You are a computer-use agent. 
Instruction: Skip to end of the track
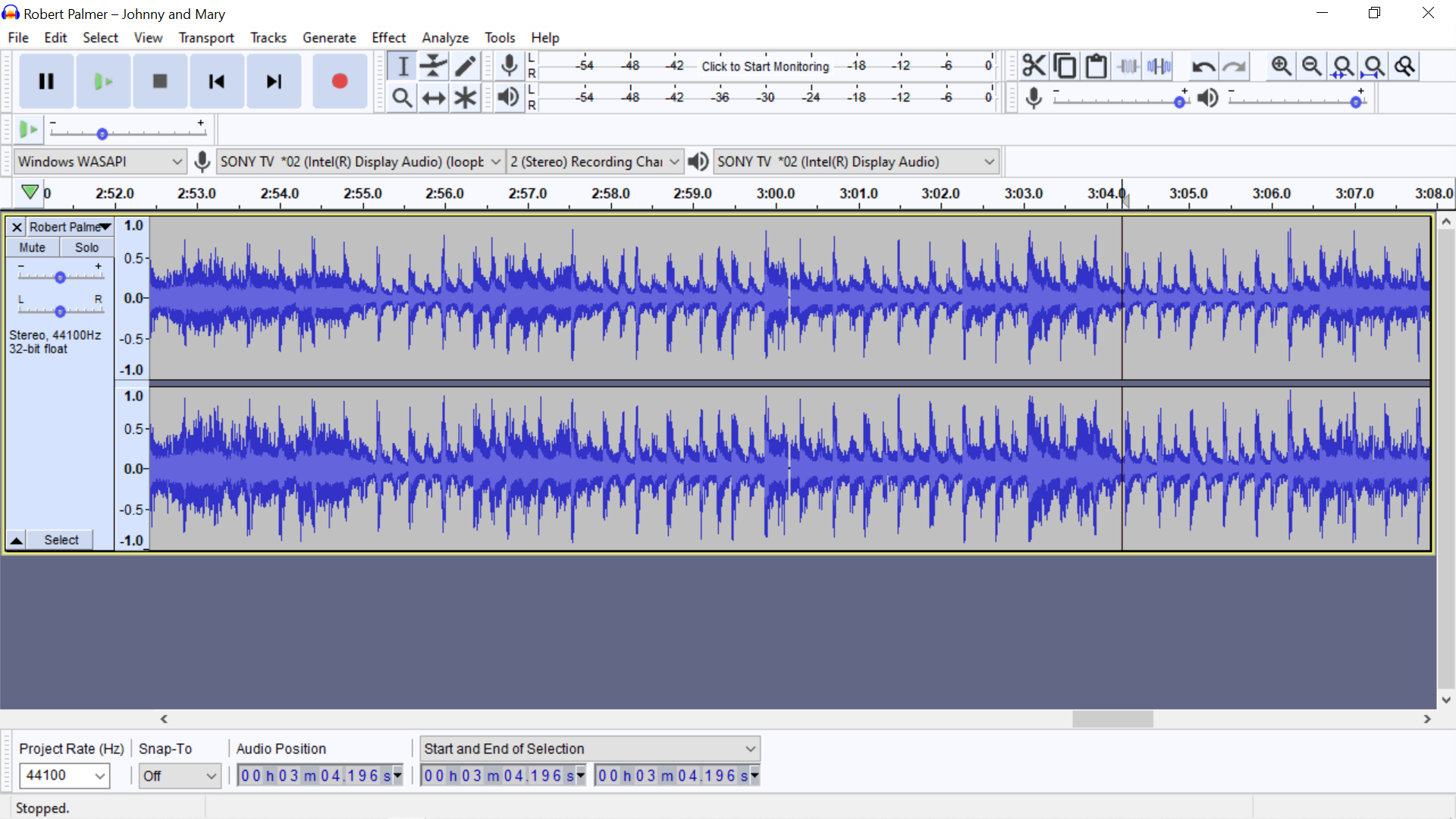click(274, 81)
